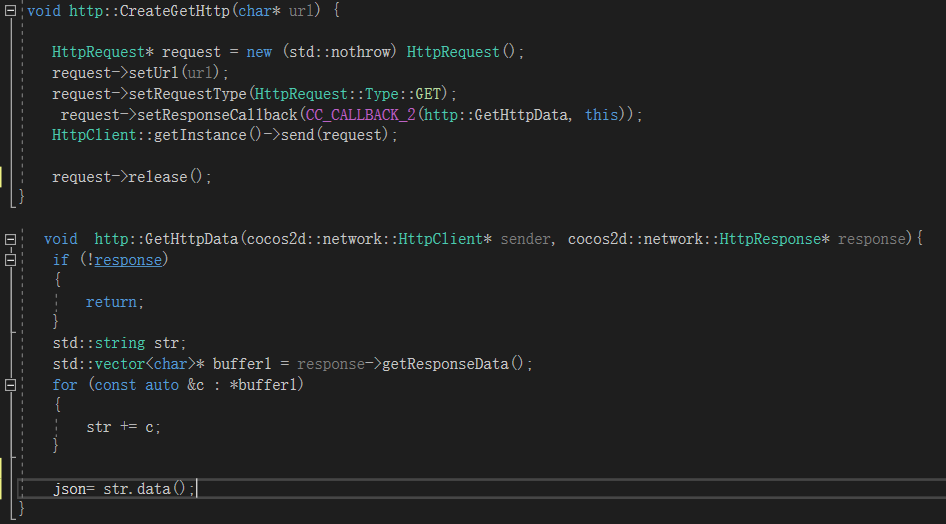Click 'char* url' parameter in CreateGetHttp

[x=276, y=11]
